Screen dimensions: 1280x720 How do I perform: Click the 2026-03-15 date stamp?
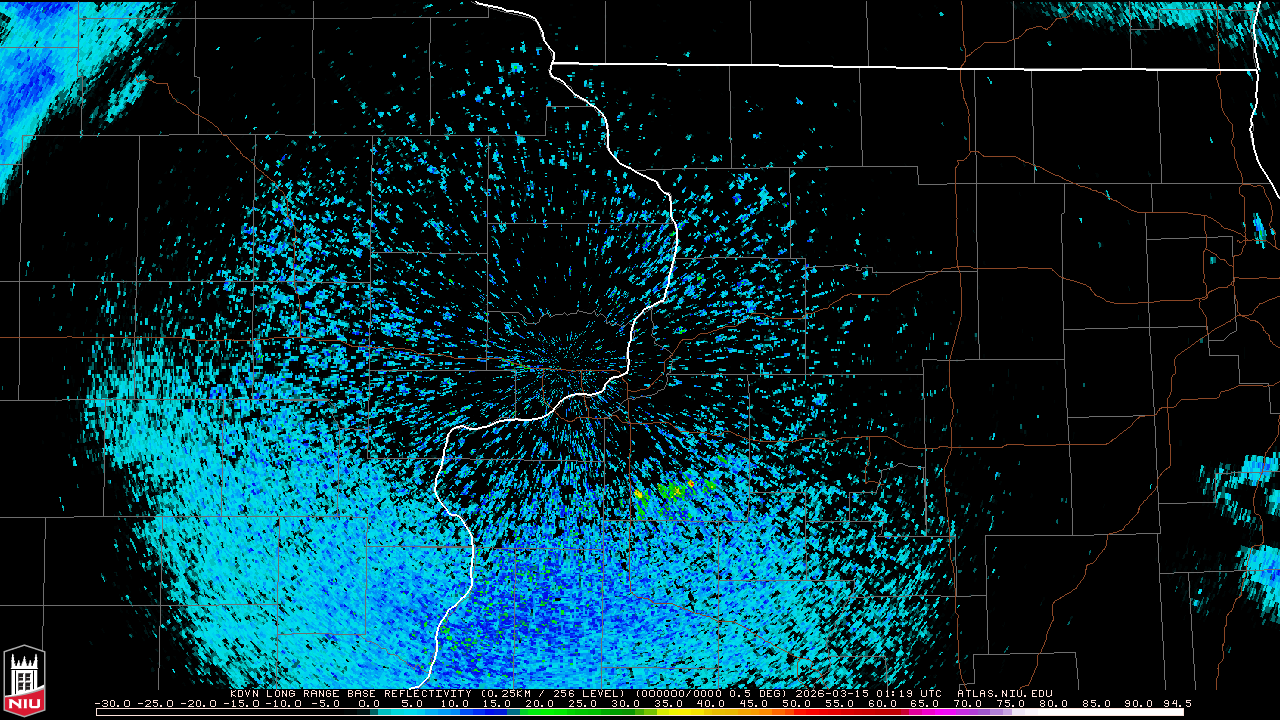(x=830, y=693)
